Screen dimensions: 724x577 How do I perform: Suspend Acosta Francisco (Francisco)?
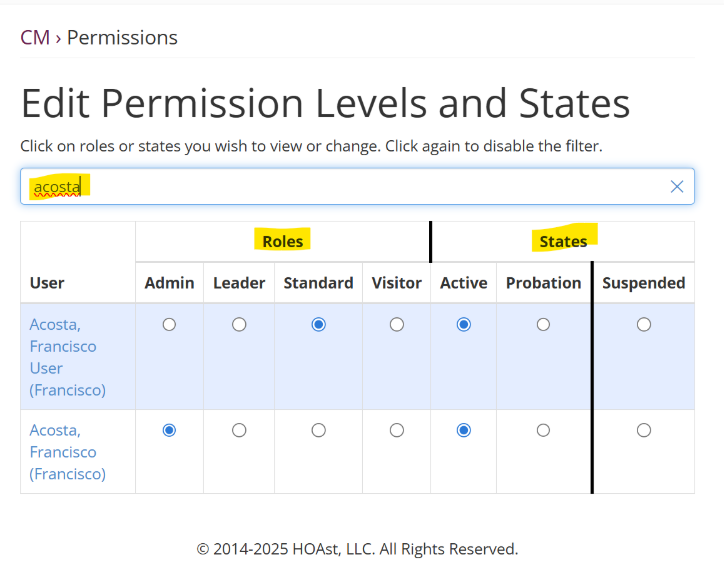coord(644,430)
